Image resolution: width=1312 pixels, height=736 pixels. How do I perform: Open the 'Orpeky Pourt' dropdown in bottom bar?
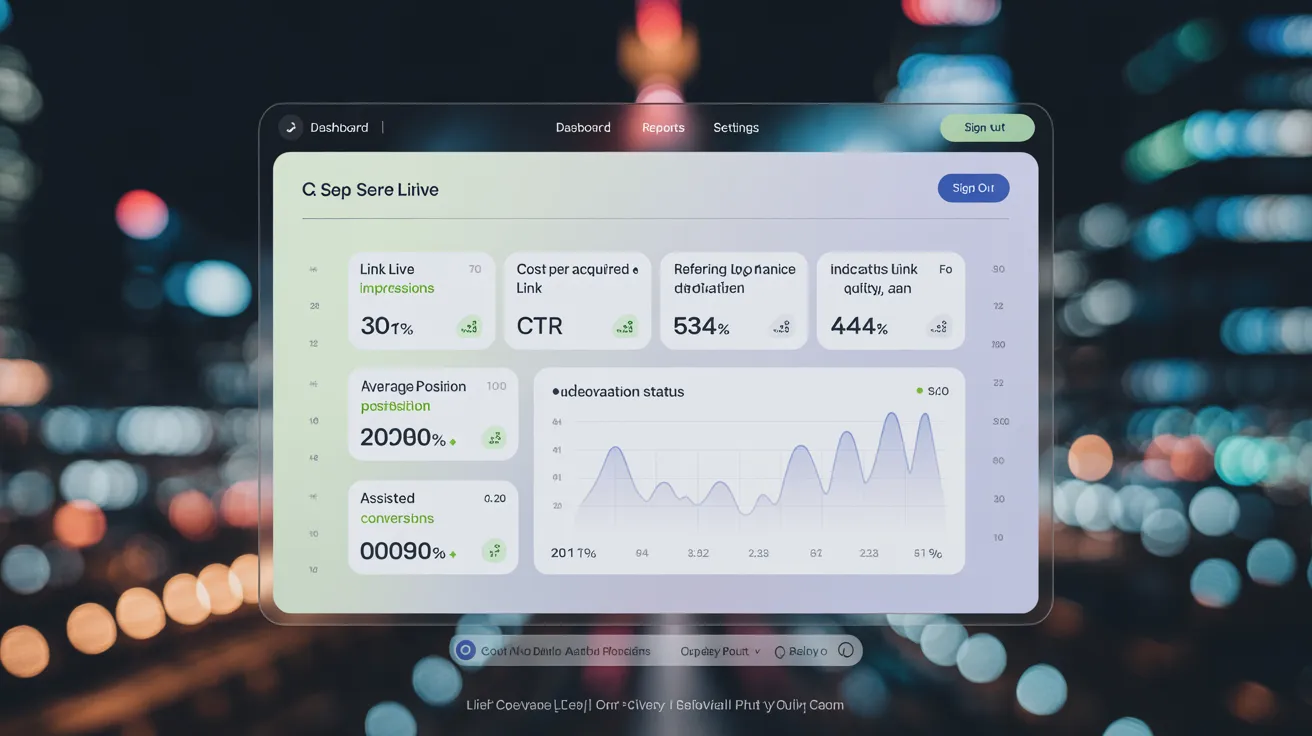tap(720, 651)
